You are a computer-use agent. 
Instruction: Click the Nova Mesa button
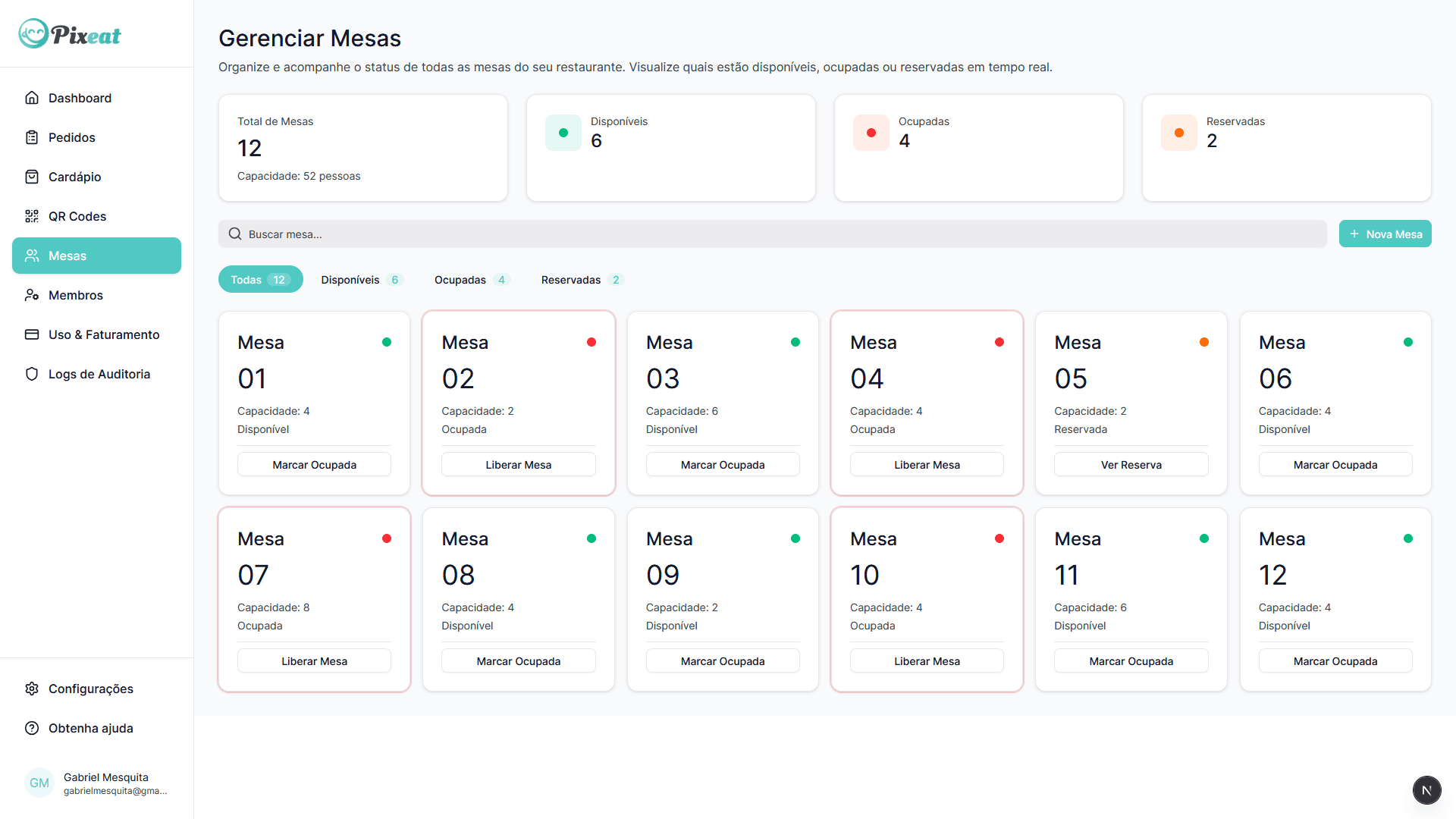click(x=1385, y=234)
